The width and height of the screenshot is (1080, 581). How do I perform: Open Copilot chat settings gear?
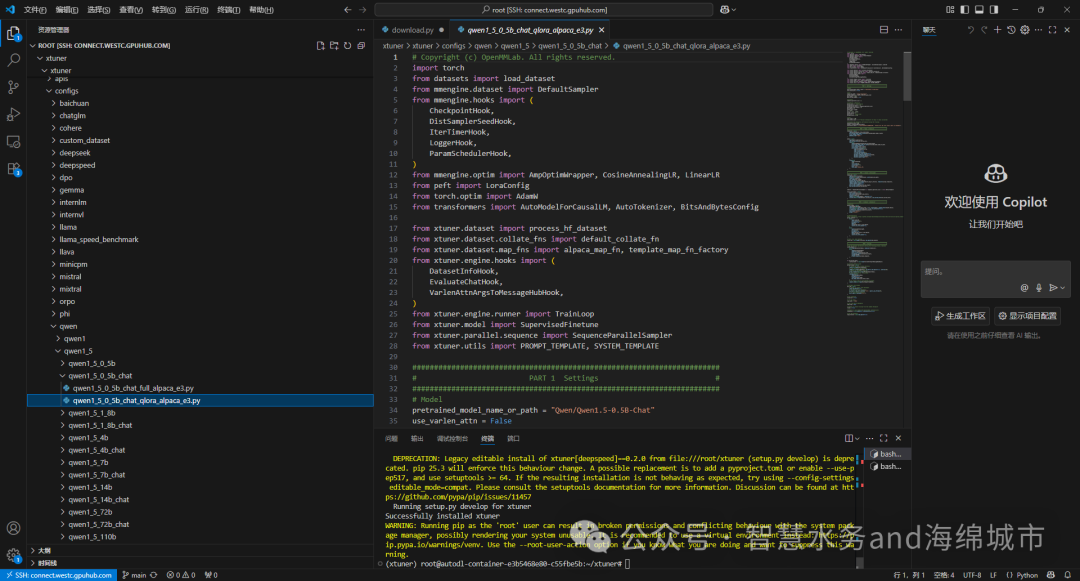1025,30
